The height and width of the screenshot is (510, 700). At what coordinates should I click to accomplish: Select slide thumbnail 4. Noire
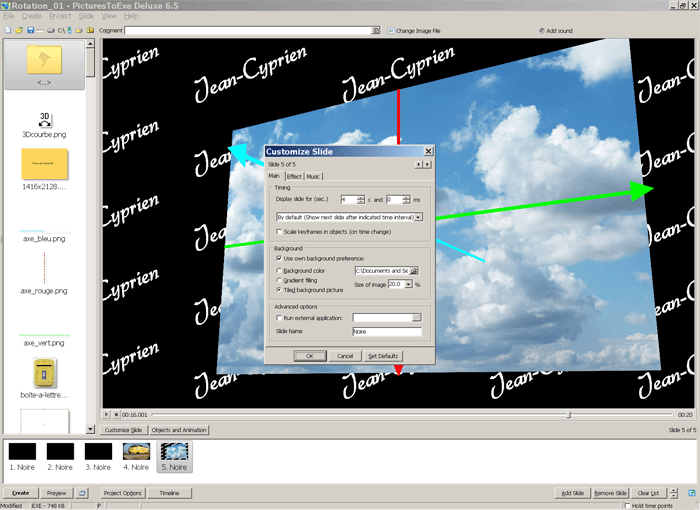(136, 456)
